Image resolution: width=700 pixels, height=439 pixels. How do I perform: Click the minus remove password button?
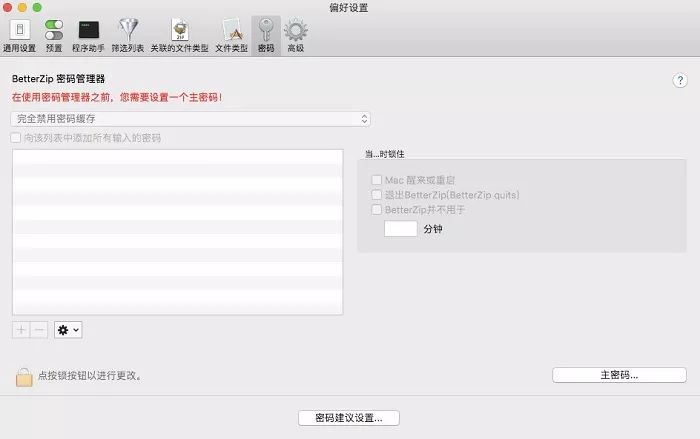pyautogui.click(x=39, y=330)
